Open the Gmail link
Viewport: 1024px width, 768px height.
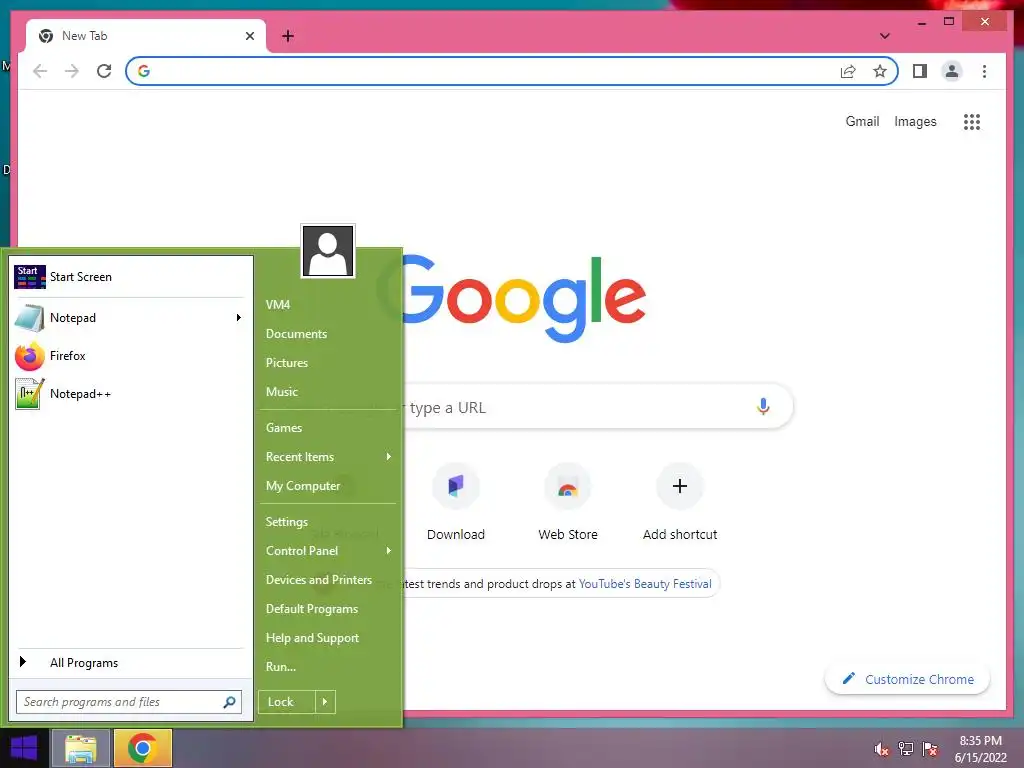pos(862,121)
